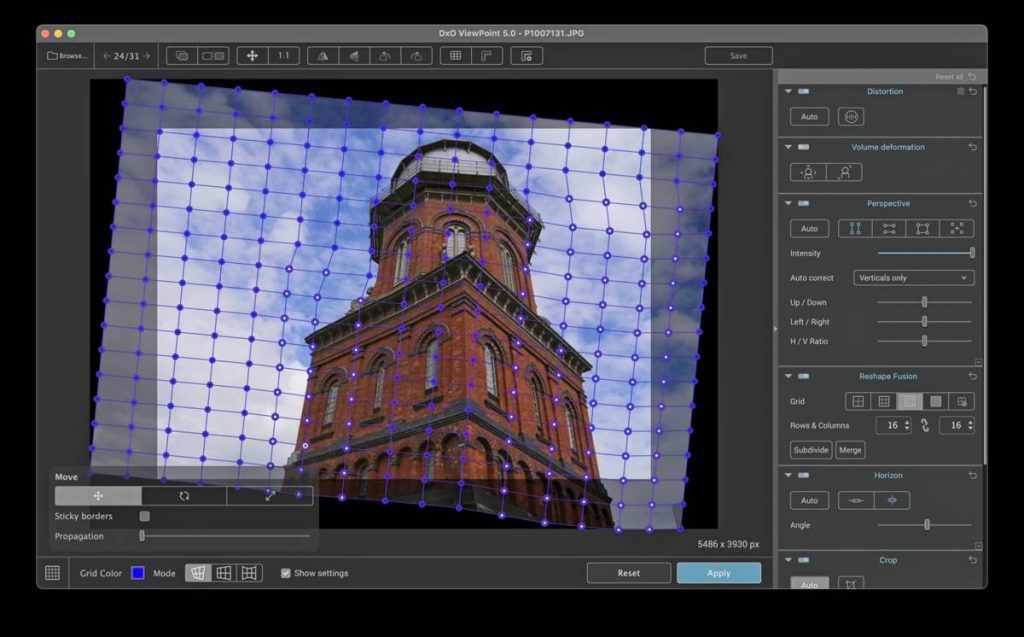Click the Reshape Fusion reset arrow icon
Viewport: 1024px width, 637px height.
973,376
